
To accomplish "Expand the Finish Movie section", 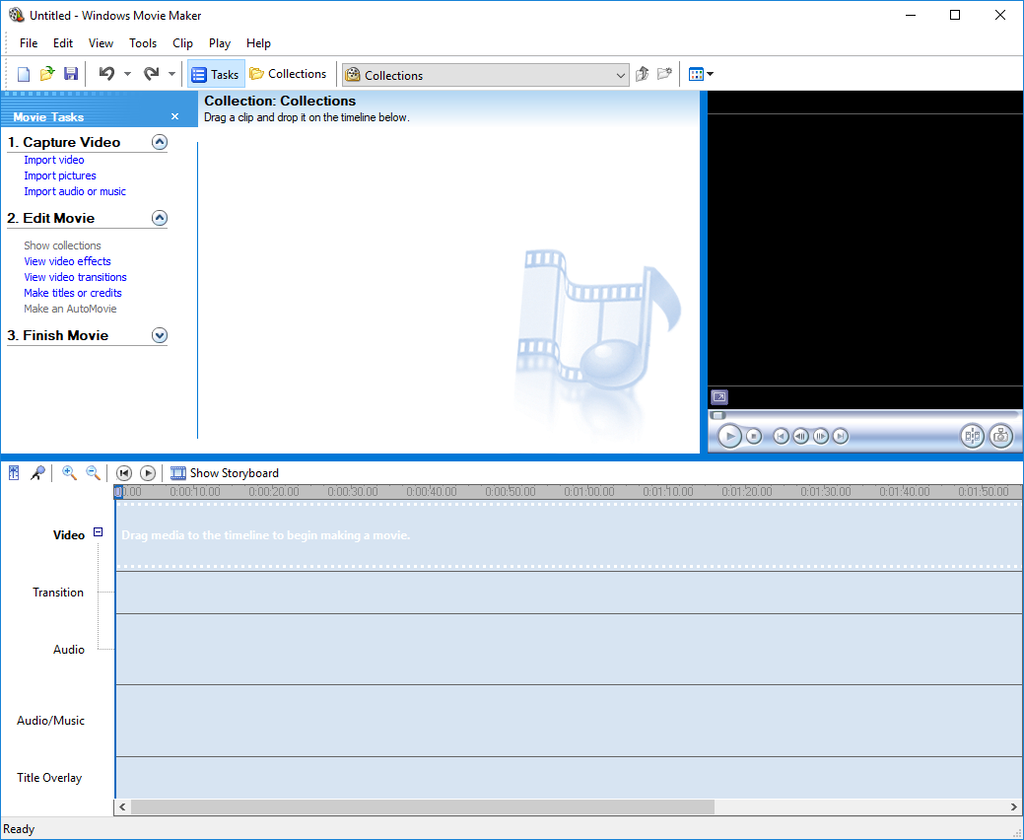I will point(159,335).
